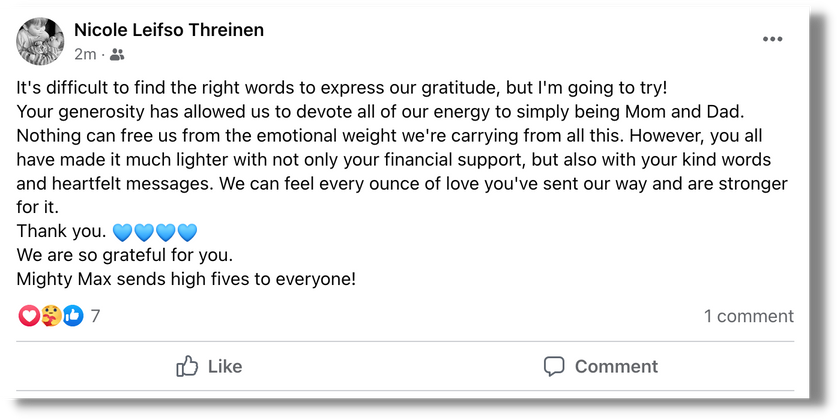Click the "Mighty Max sends high fives" line

[186, 279]
